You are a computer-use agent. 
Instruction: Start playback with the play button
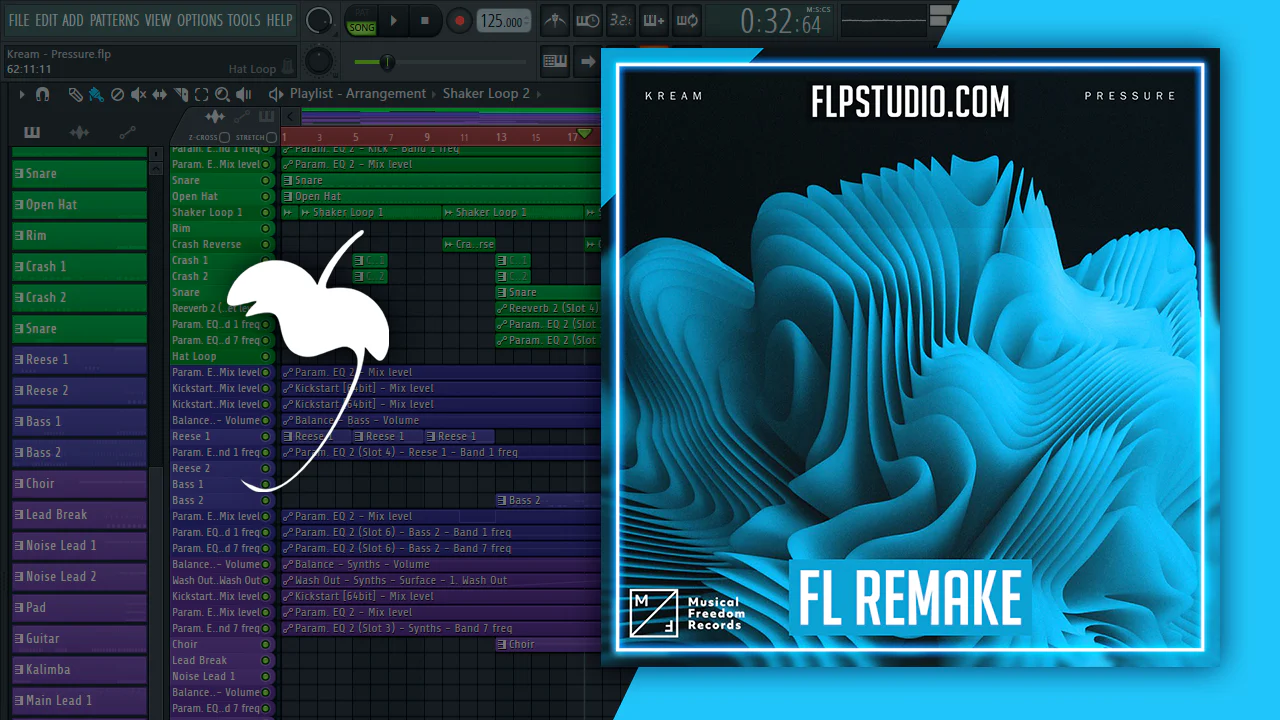pyautogui.click(x=394, y=20)
